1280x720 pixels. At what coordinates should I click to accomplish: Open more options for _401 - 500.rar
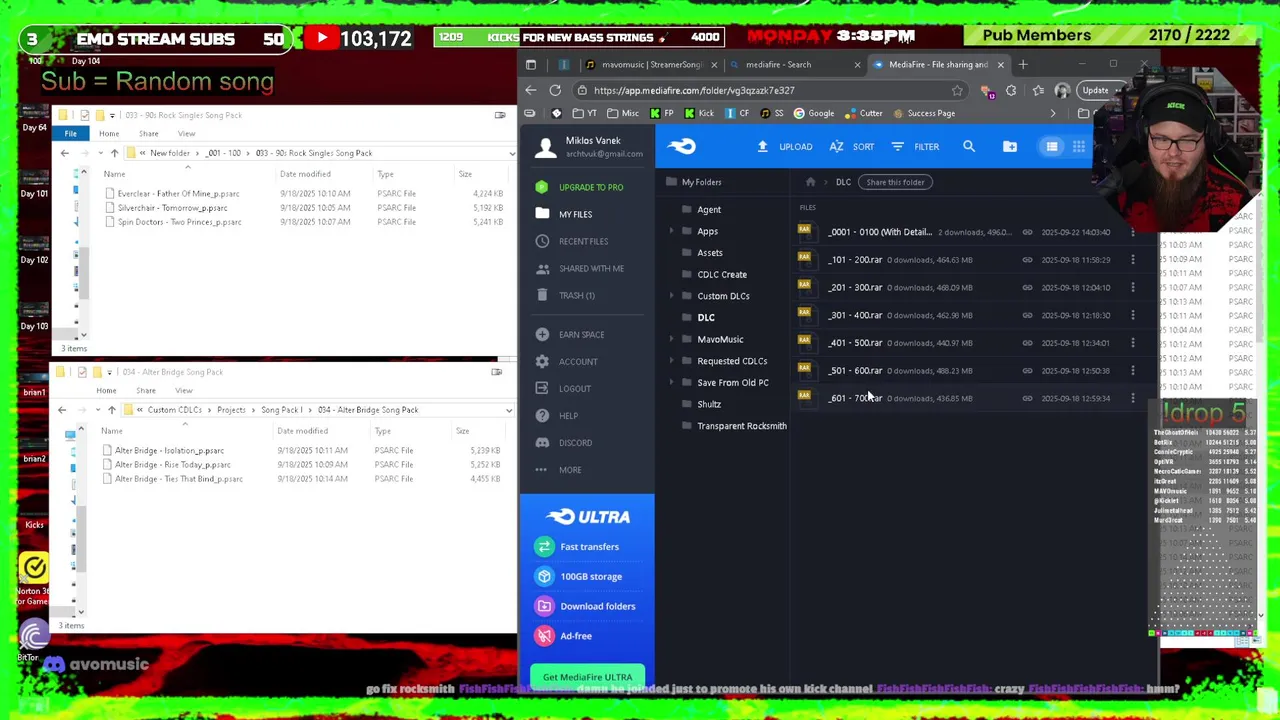pos(1133,343)
